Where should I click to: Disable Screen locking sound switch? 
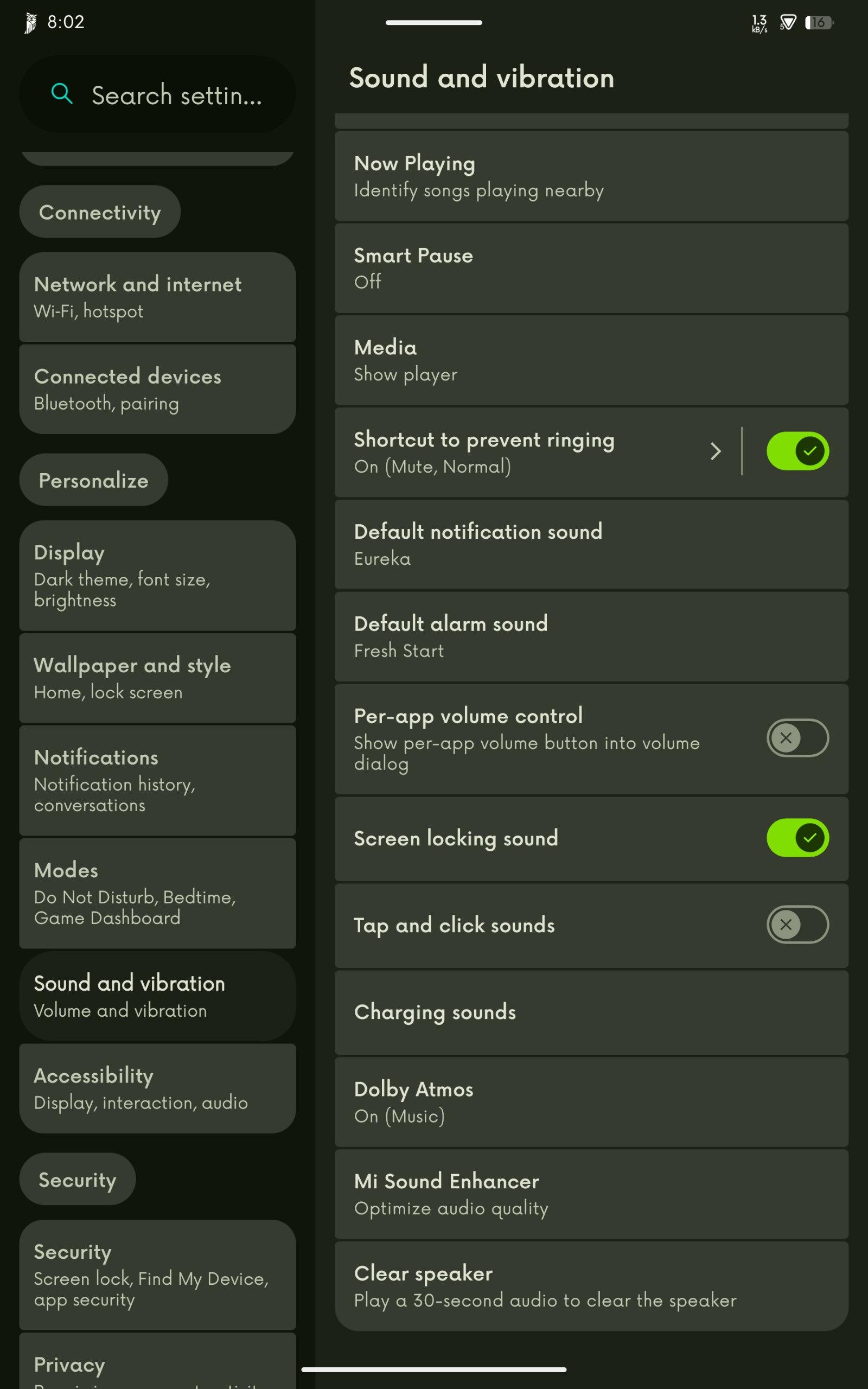(797, 838)
